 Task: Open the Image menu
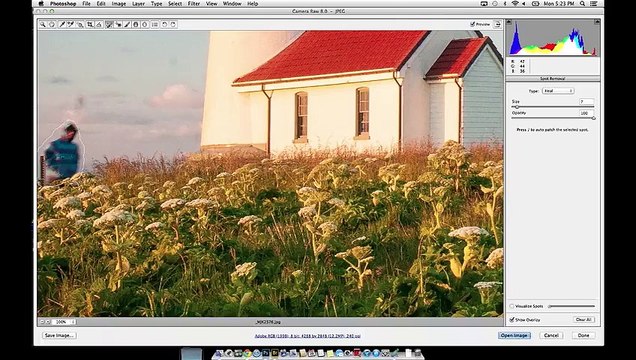click(119, 4)
